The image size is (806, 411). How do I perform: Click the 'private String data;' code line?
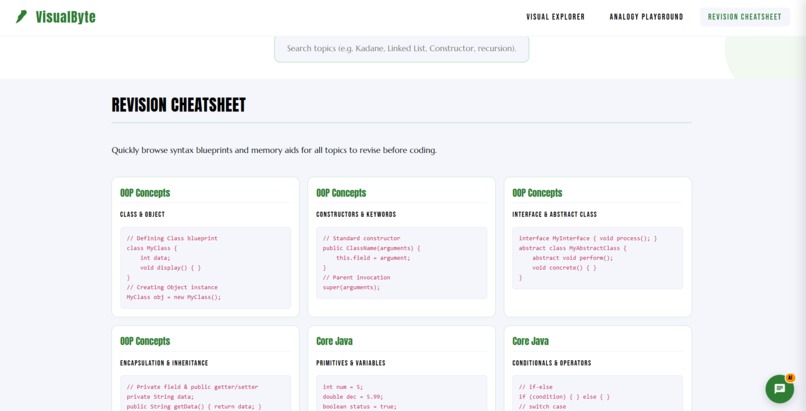click(x=160, y=397)
